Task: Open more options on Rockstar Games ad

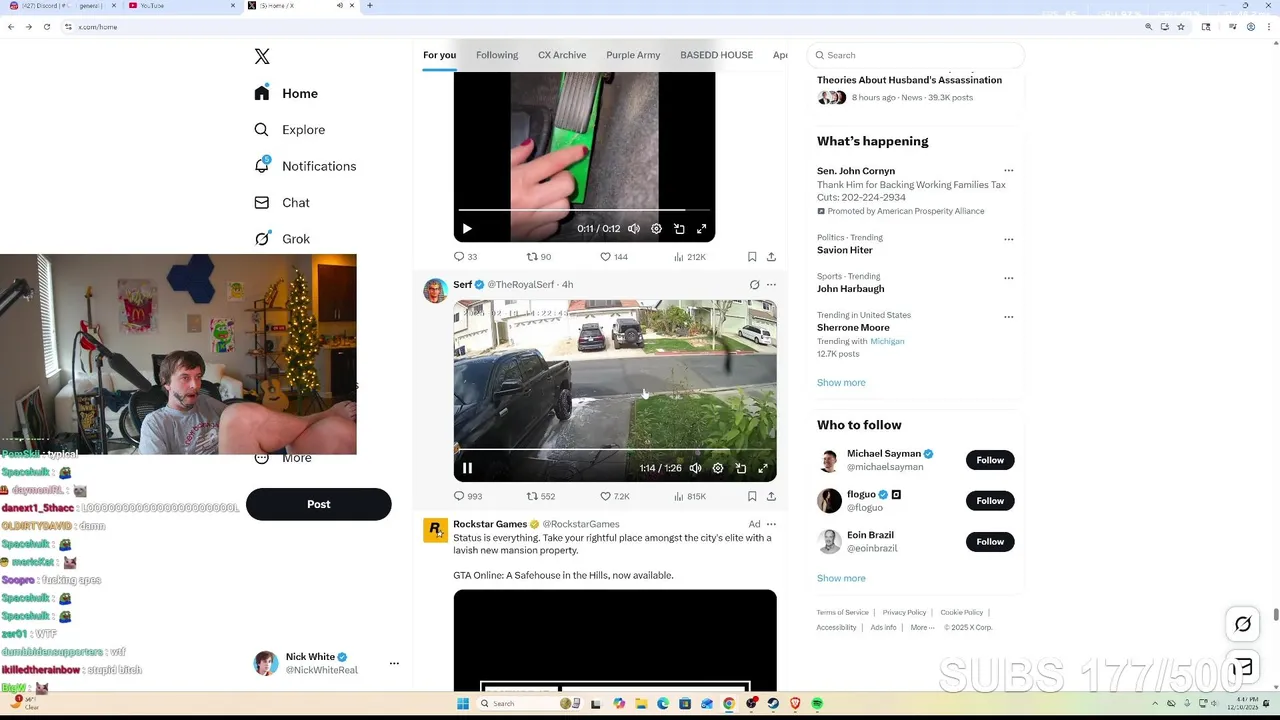Action: coord(771,524)
